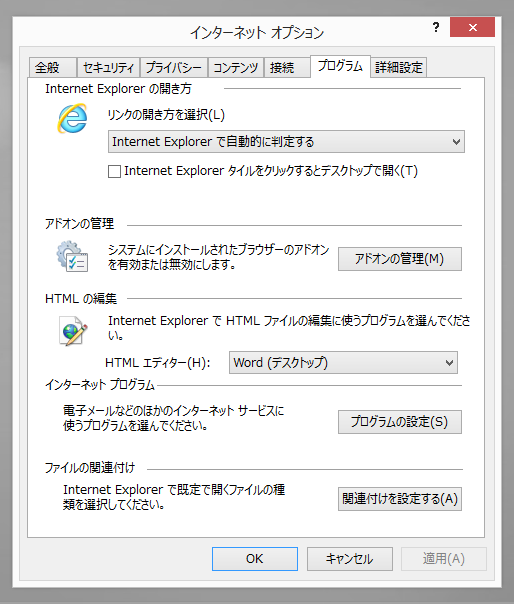Confirm with the OK button
This screenshot has height=604, width=514.
[x=255, y=559]
